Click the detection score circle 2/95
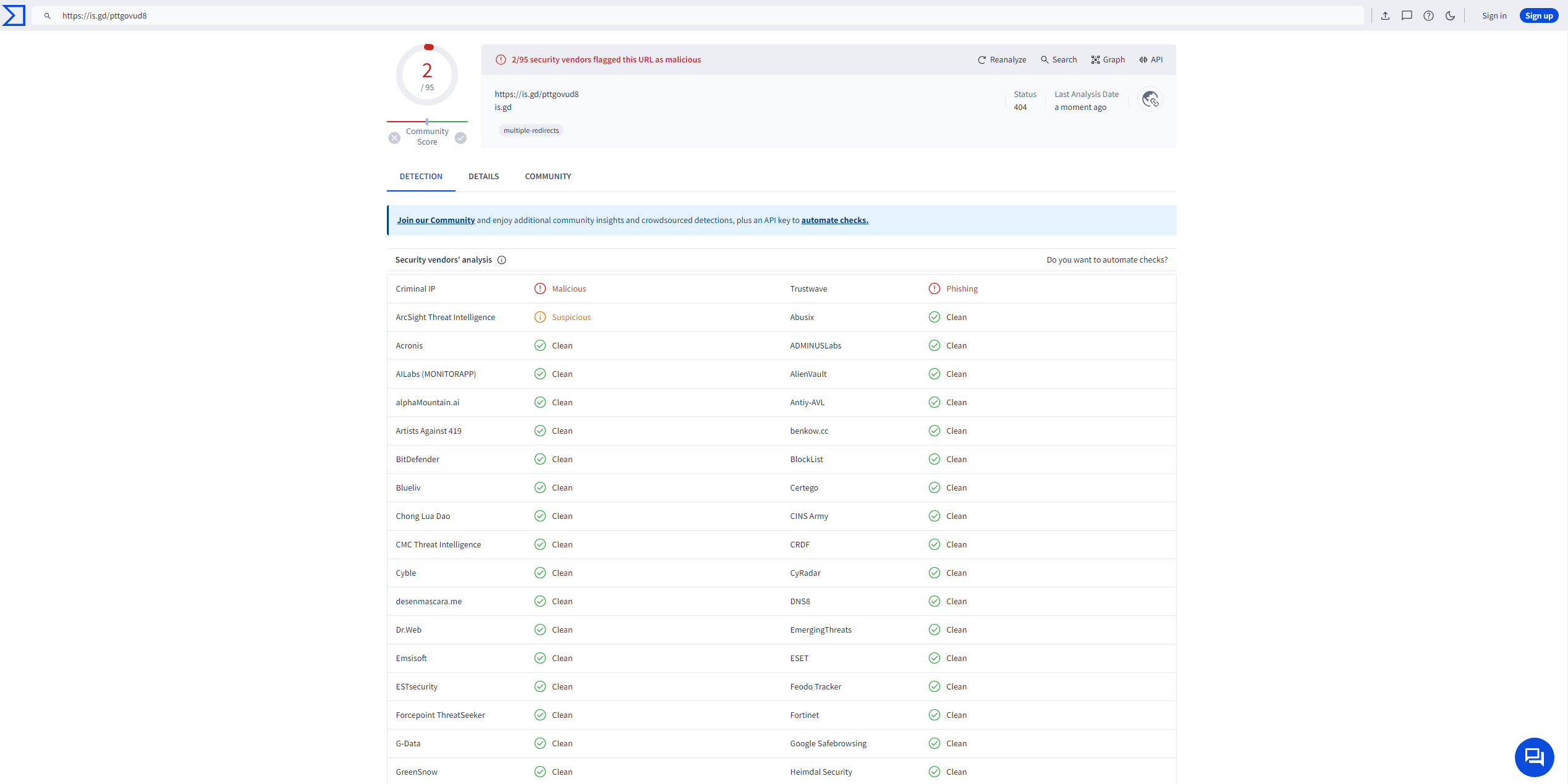Viewport: 1568px width, 784px height. click(427, 75)
